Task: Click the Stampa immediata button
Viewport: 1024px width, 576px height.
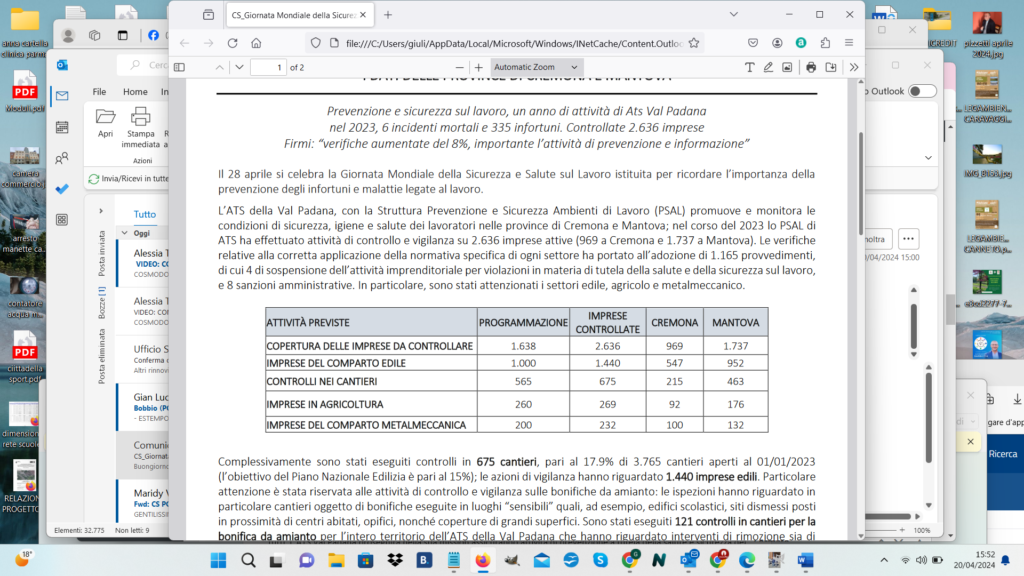Action: pos(140,123)
